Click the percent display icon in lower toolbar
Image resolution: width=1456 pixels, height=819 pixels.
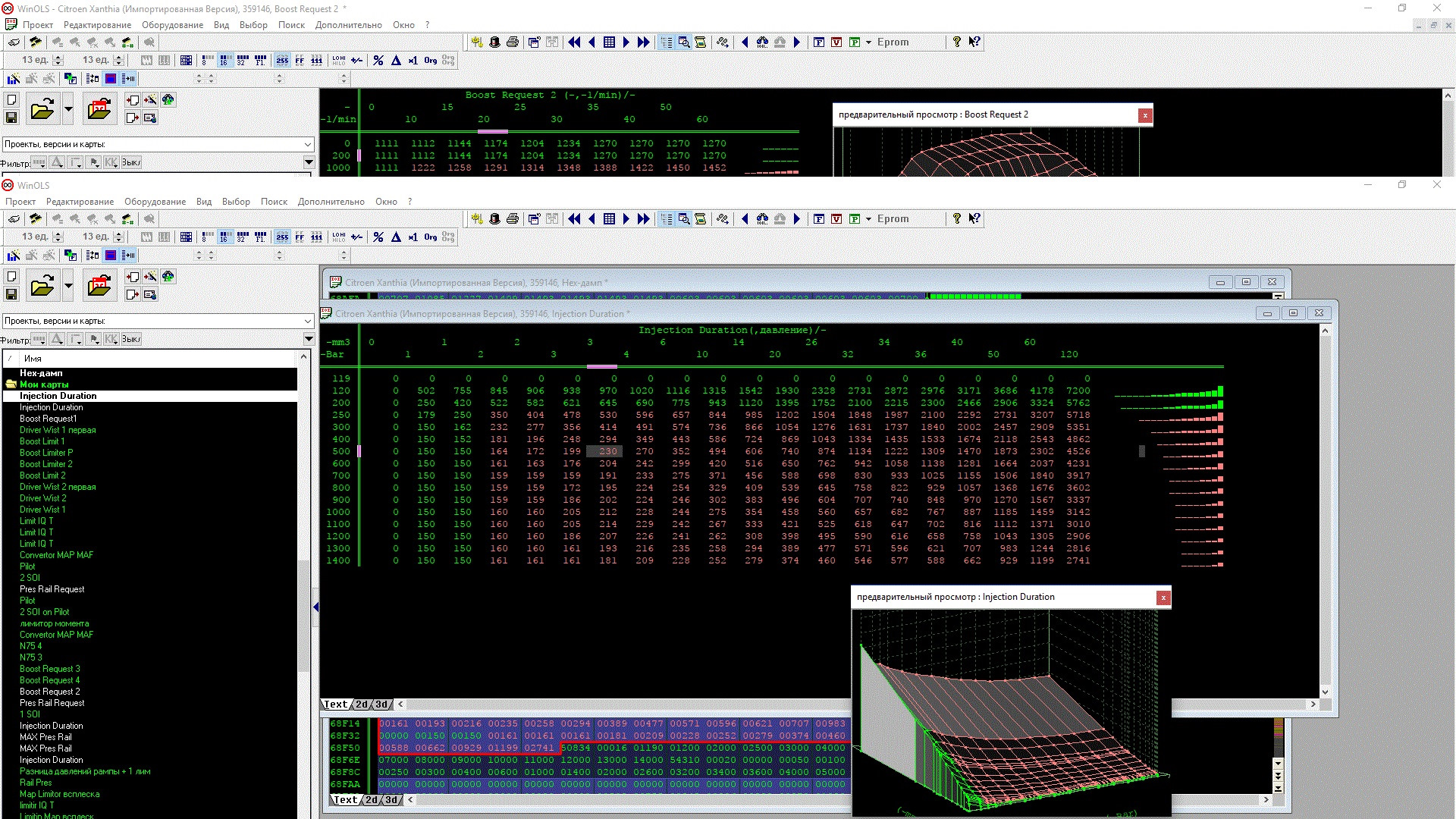(378, 237)
